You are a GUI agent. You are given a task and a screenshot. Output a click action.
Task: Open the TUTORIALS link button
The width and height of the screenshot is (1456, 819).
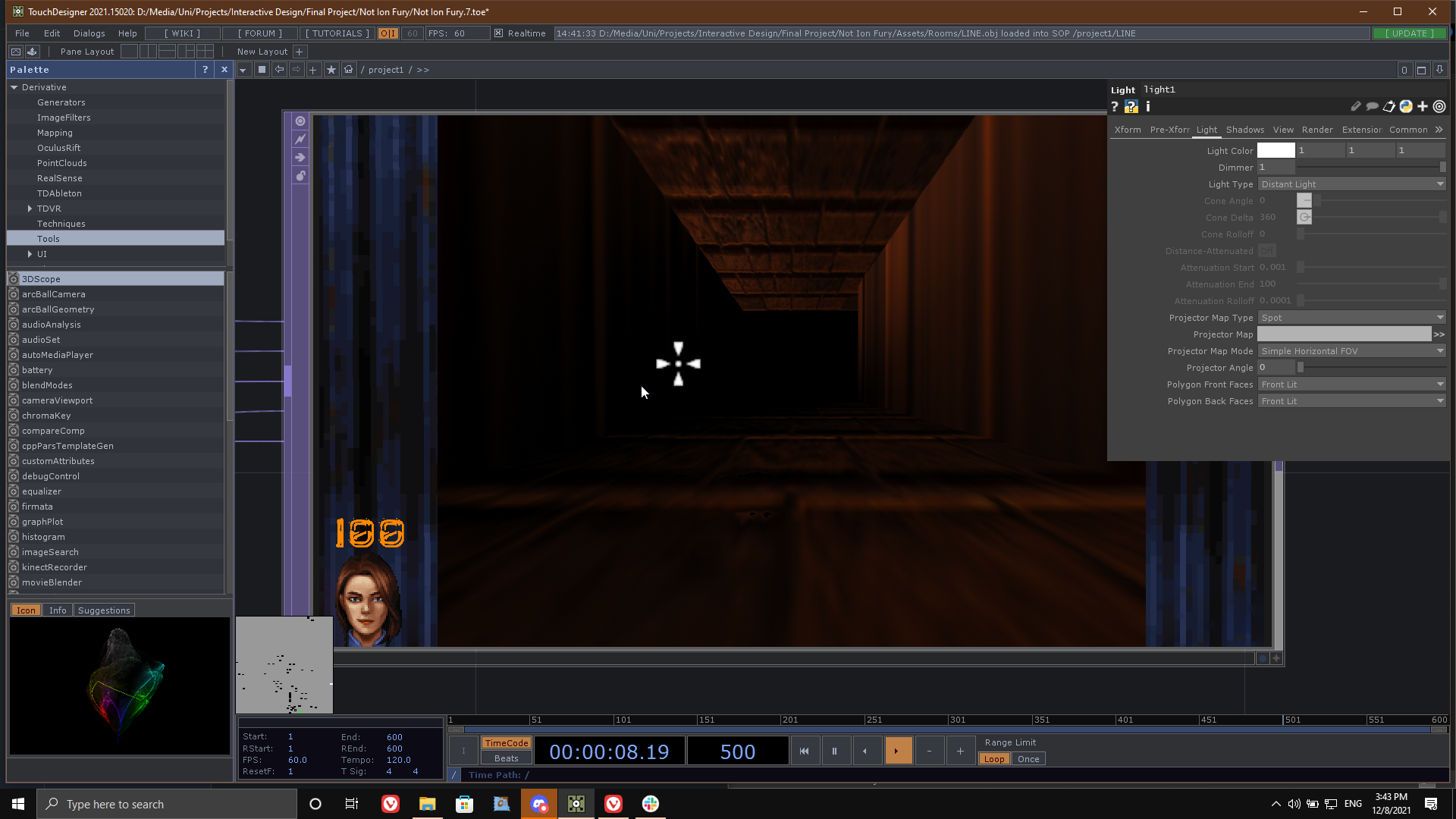coord(337,33)
